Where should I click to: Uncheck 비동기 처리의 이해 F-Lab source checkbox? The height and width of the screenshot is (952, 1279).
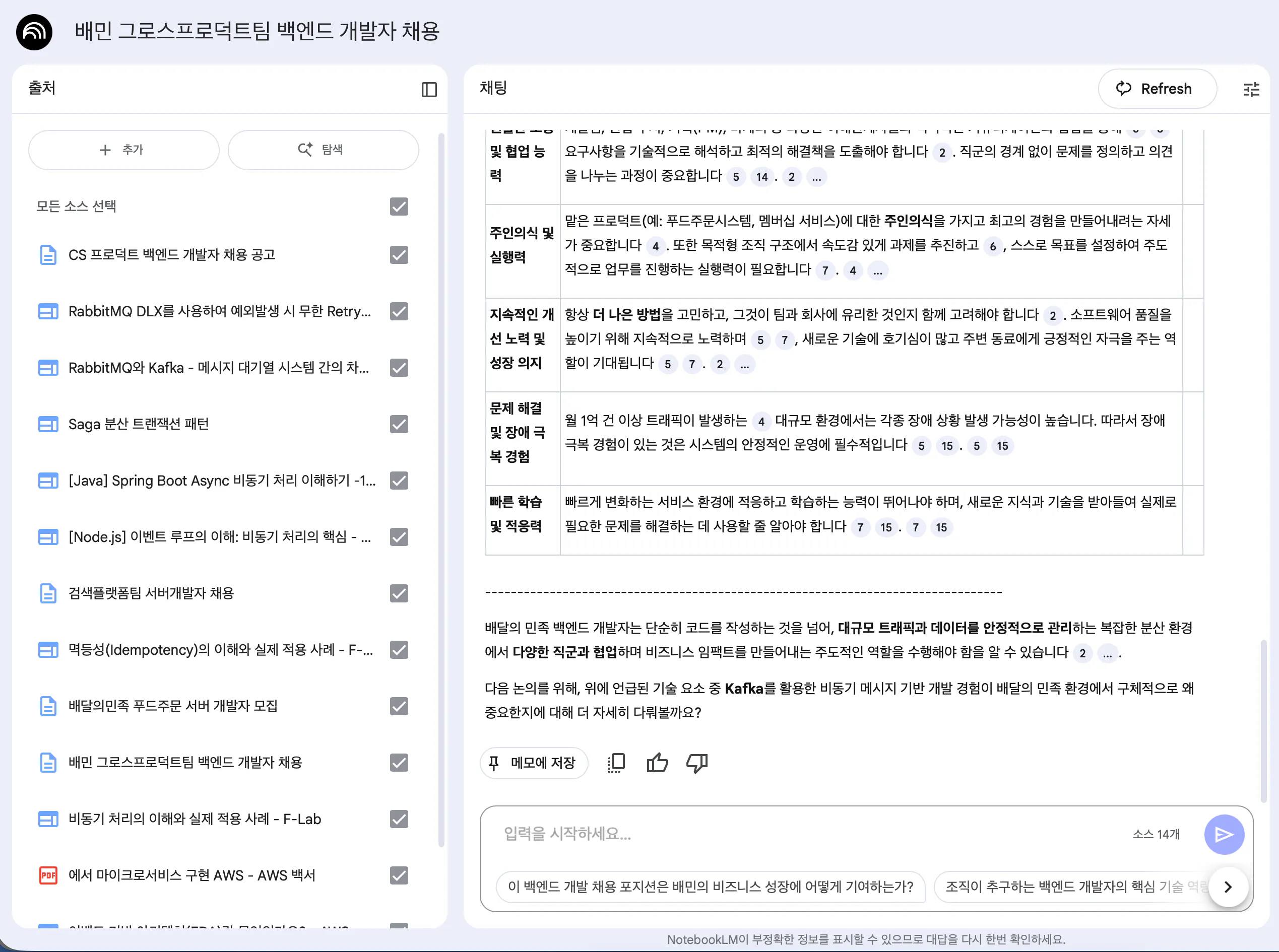pyautogui.click(x=399, y=820)
